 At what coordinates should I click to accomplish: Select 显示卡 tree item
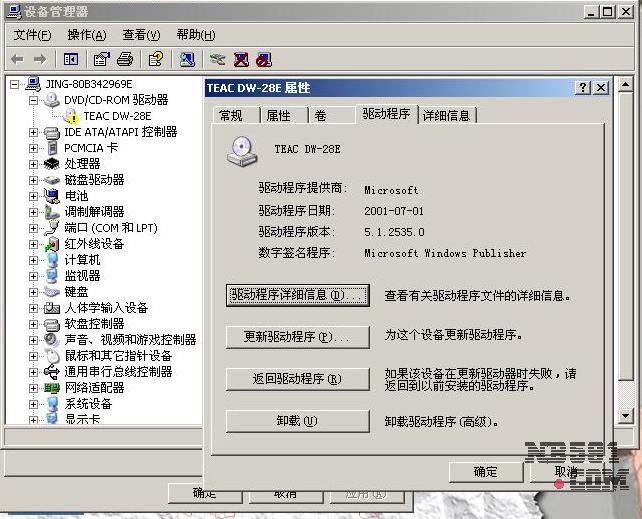(82, 419)
